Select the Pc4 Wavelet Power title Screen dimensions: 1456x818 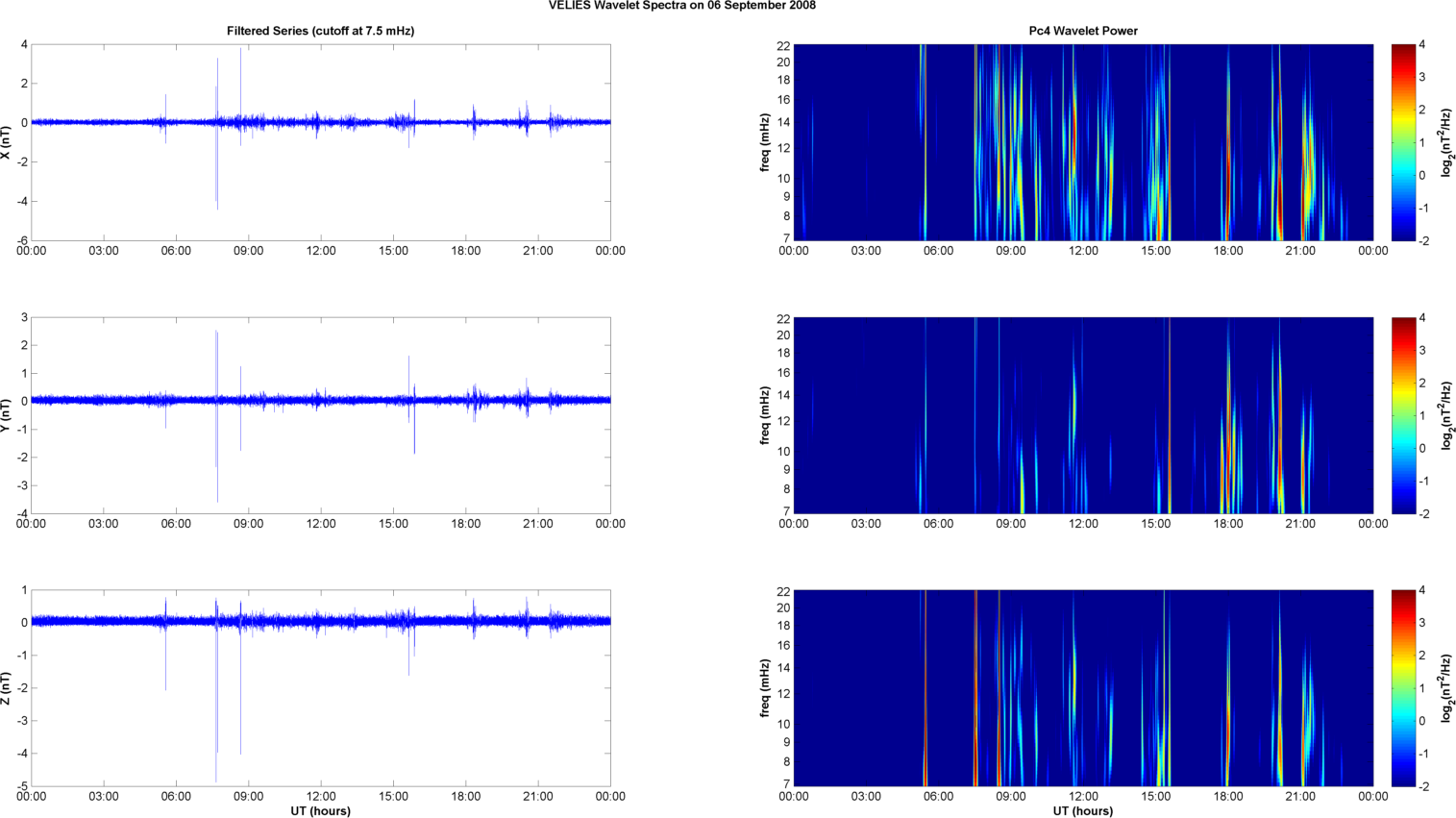pyautogui.click(x=1083, y=31)
